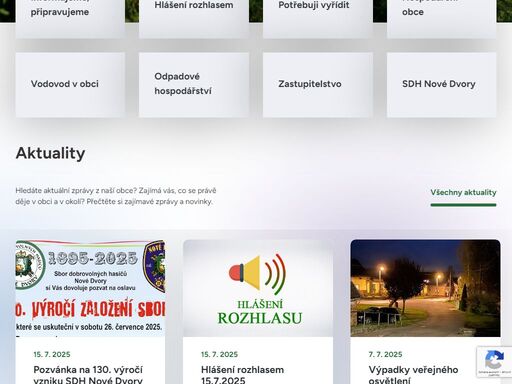Open the Odpadové hospodářství tile
512x384 pixels.
(194, 85)
